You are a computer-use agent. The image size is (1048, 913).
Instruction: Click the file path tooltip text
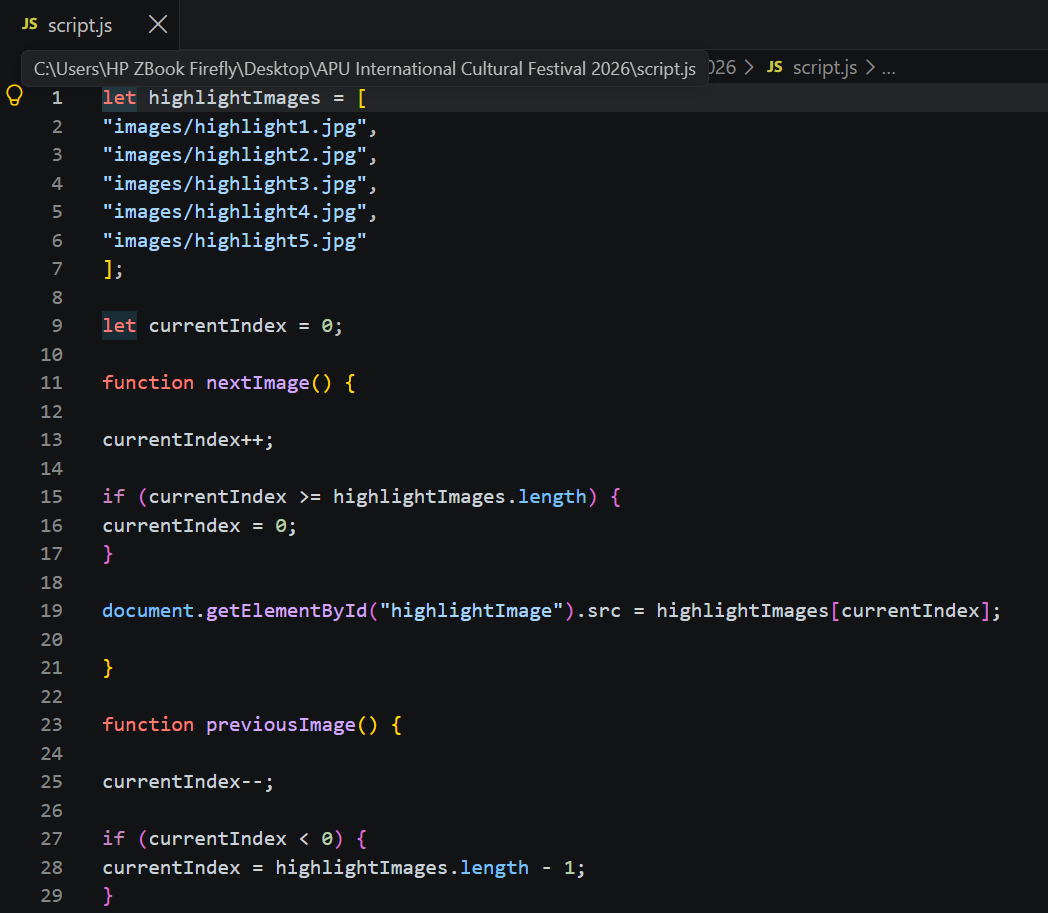tap(365, 69)
